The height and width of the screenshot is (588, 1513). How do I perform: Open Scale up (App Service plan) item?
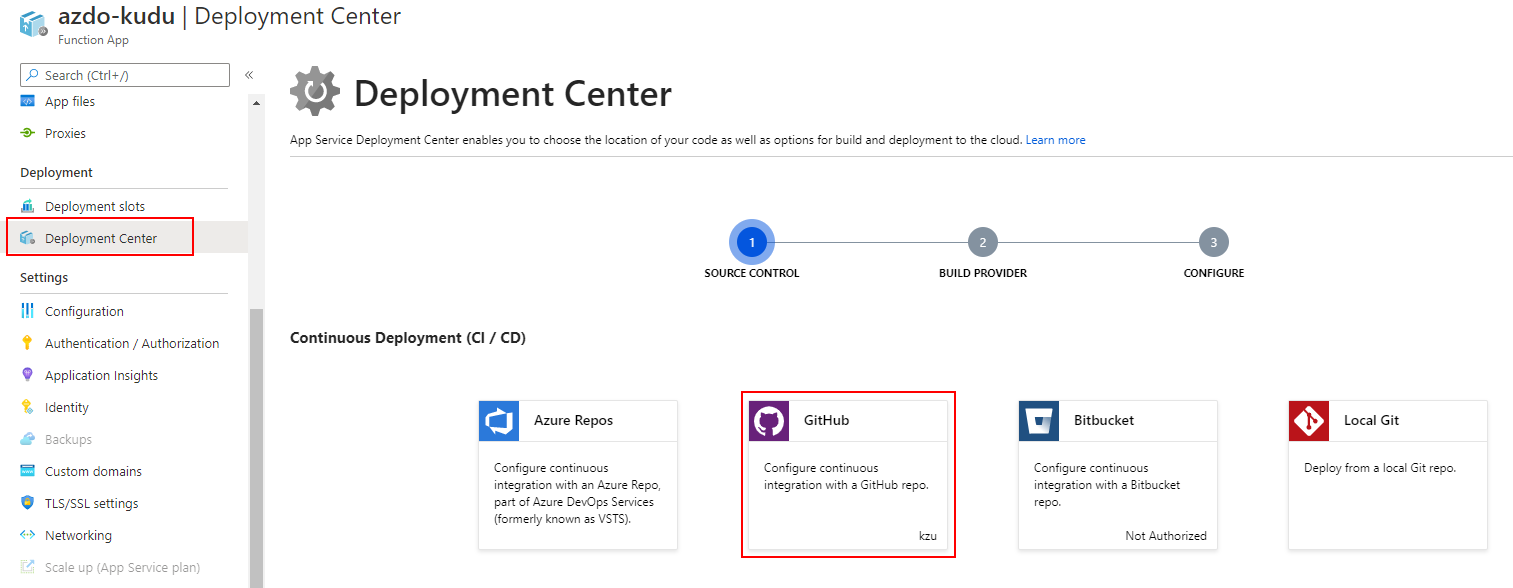click(124, 567)
